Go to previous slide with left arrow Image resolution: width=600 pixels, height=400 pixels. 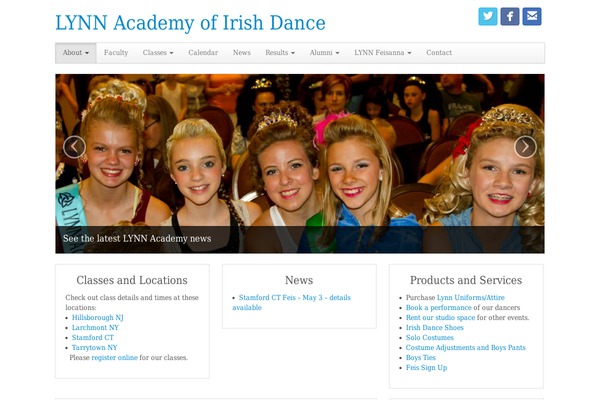[x=74, y=147]
